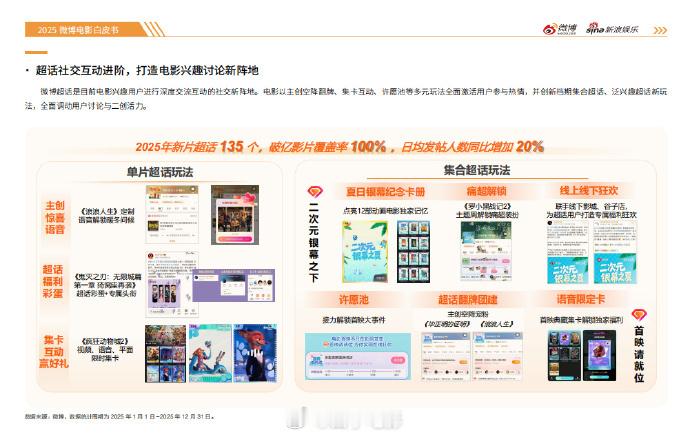Click the Weibo logo in the header
This screenshot has height=437, width=690.
[559, 29]
